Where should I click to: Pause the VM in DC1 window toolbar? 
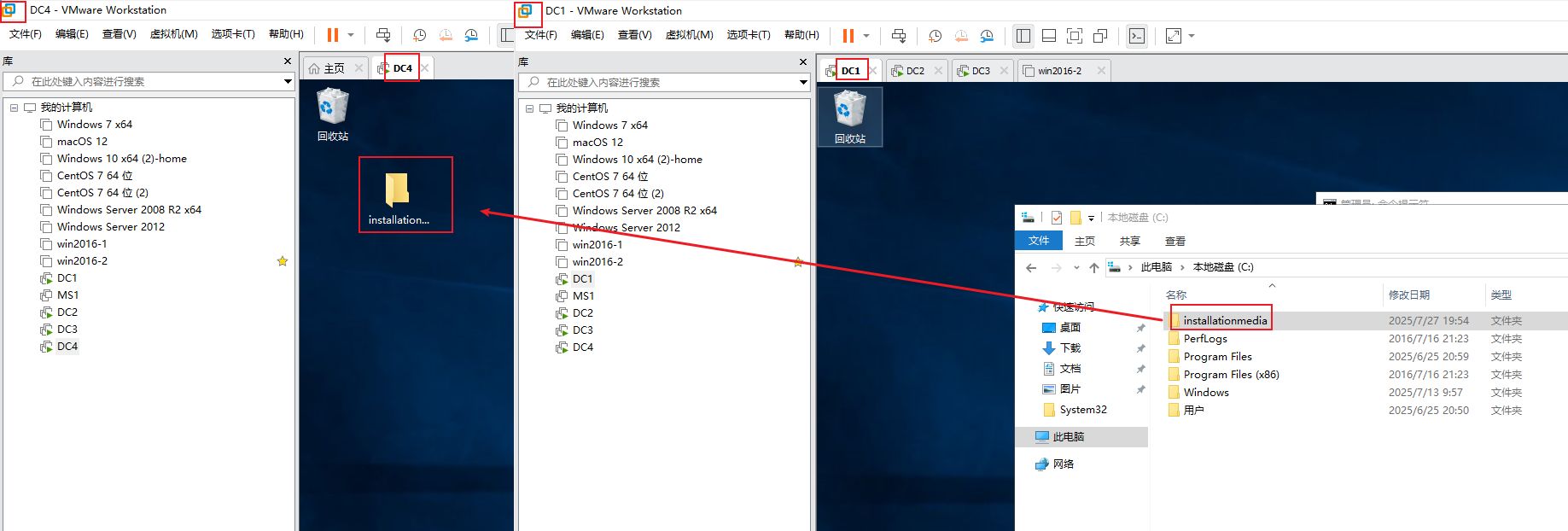pos(848,36)
